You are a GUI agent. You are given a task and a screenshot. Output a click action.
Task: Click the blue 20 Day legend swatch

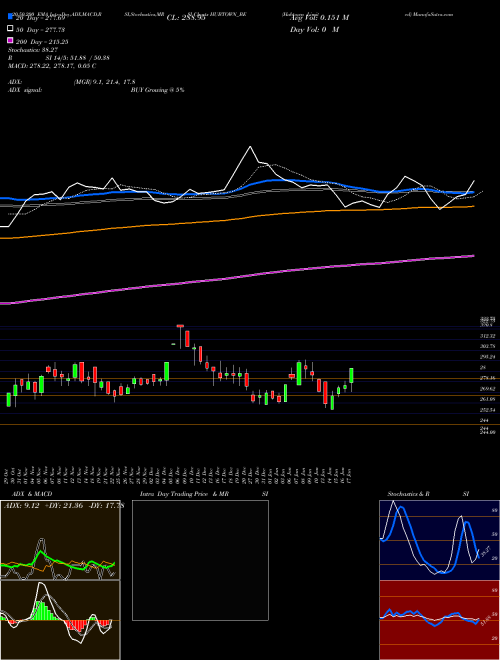[10, 16]
